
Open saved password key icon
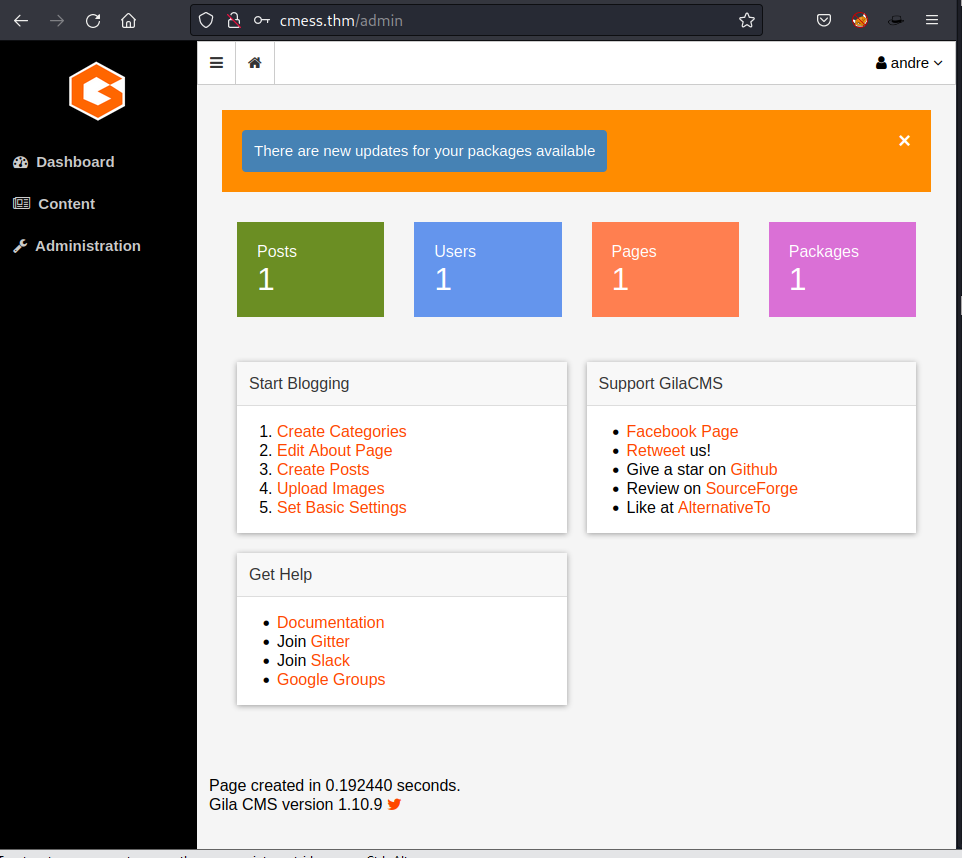262,20
